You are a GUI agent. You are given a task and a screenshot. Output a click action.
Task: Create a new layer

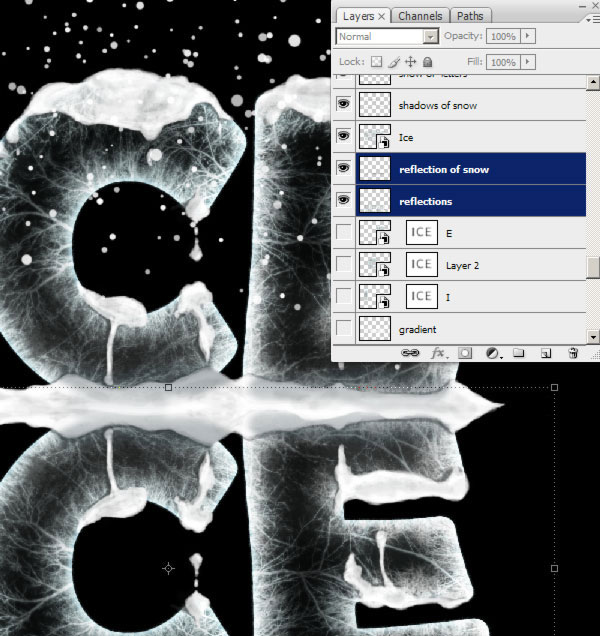[x=546, y=353]
